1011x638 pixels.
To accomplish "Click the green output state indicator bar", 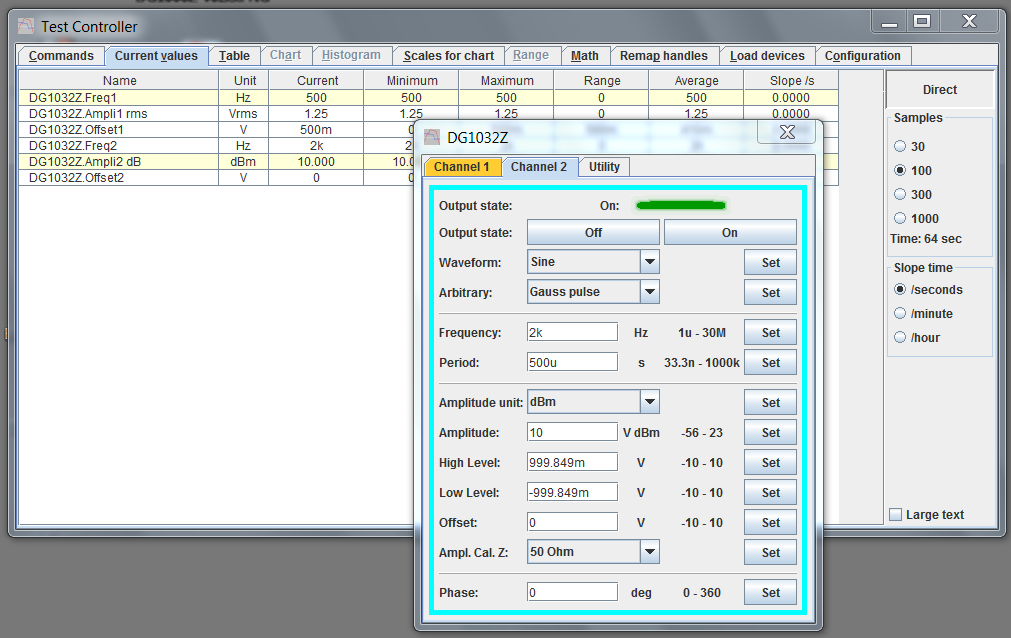I will pos(680,206).
